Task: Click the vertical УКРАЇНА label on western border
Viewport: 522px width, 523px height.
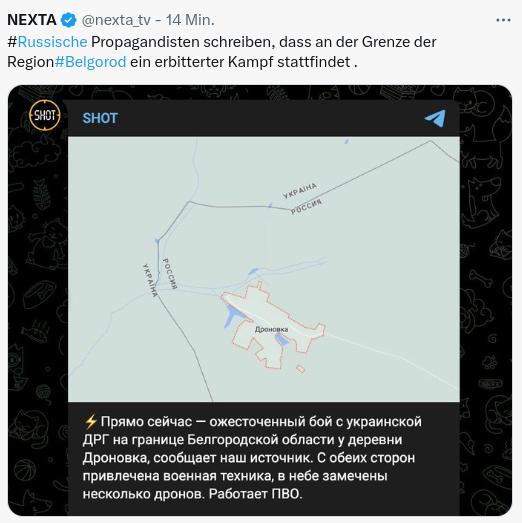Action: coord(150,280)
